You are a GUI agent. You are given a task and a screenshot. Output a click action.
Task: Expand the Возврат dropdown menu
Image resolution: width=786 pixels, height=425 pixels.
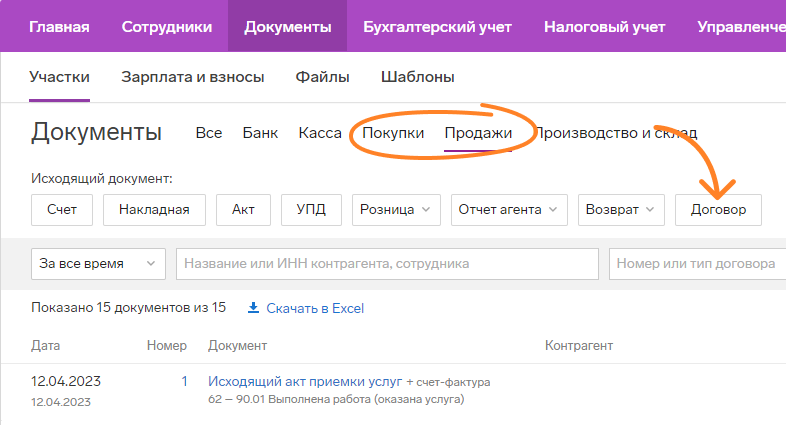click(x=621, y=209)
